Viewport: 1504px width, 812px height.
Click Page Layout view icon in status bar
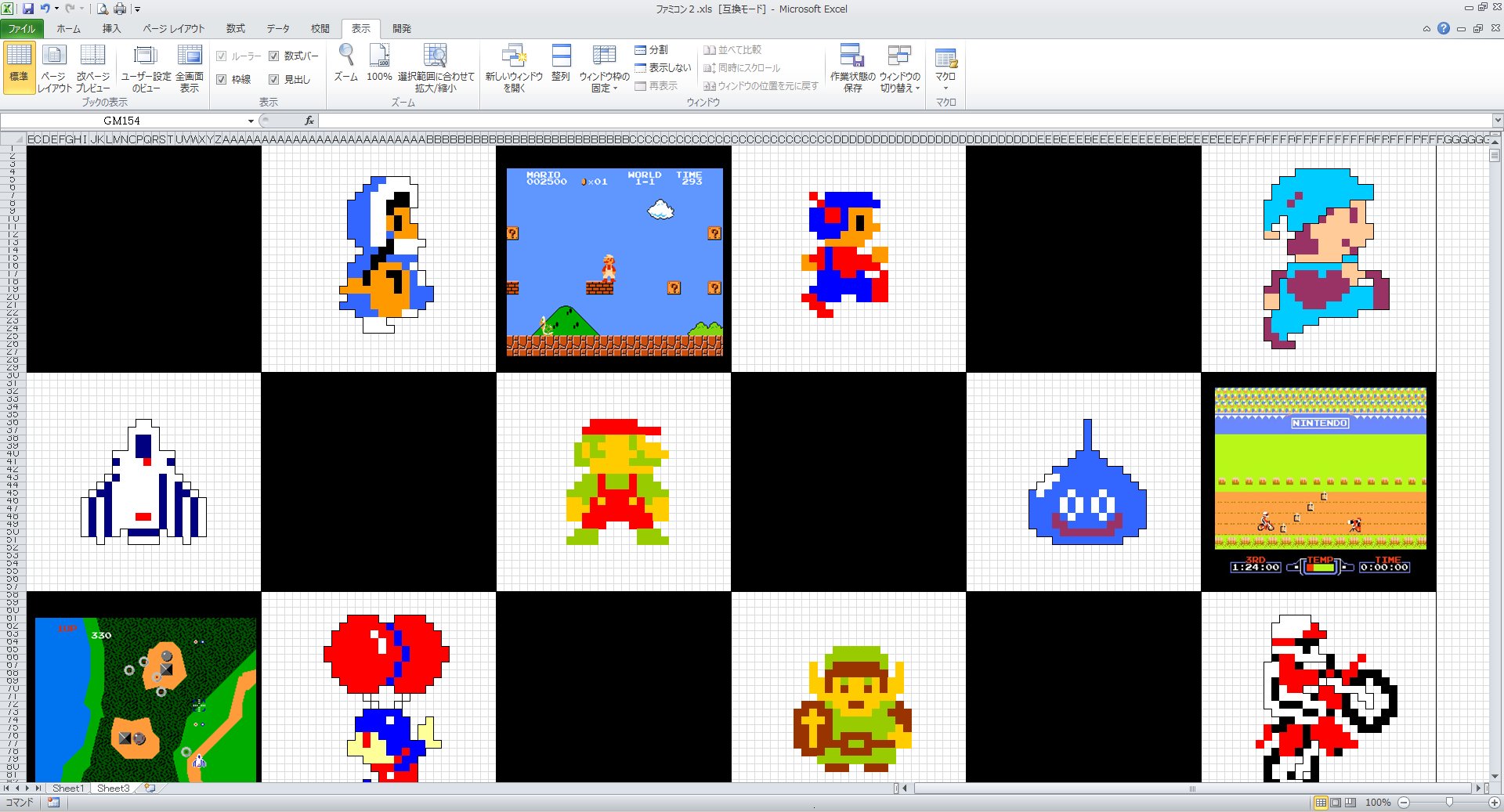click(x=1336, y=803)
